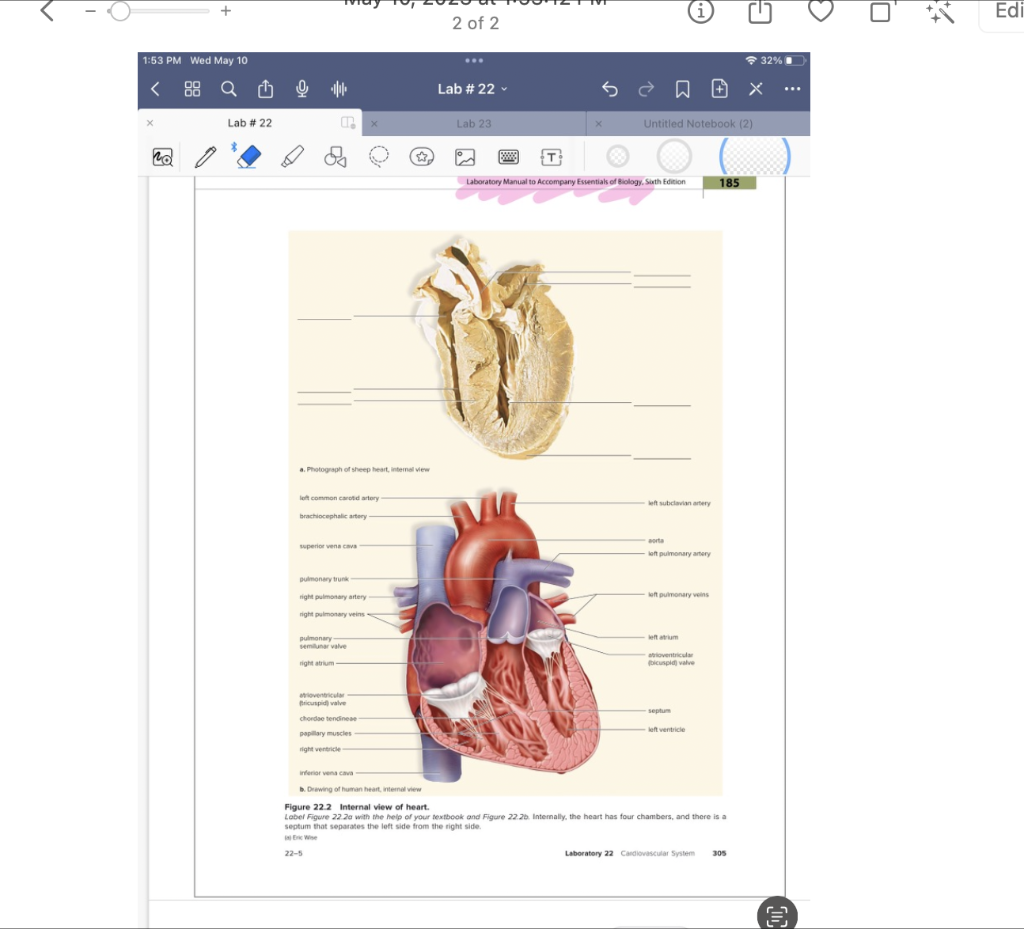Open the Lasso selection tool
Viewport: 1024px width, 929px height.
point(378,157)
